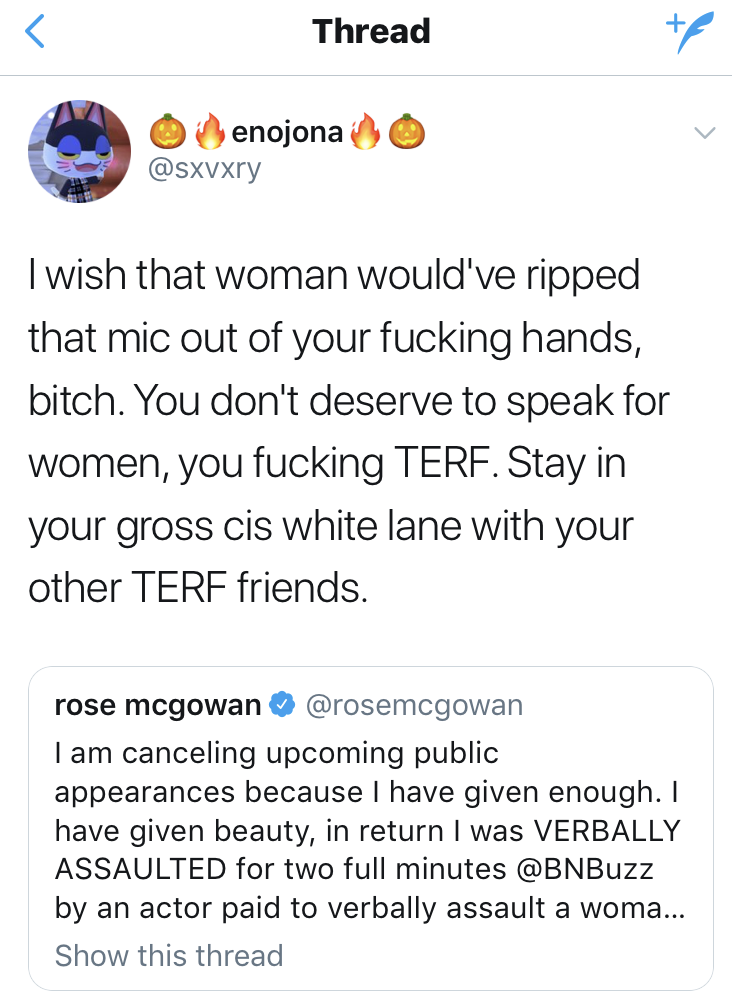
Task: Expand the truncated quoted text at "woma..."
Action: pos(640,908)
